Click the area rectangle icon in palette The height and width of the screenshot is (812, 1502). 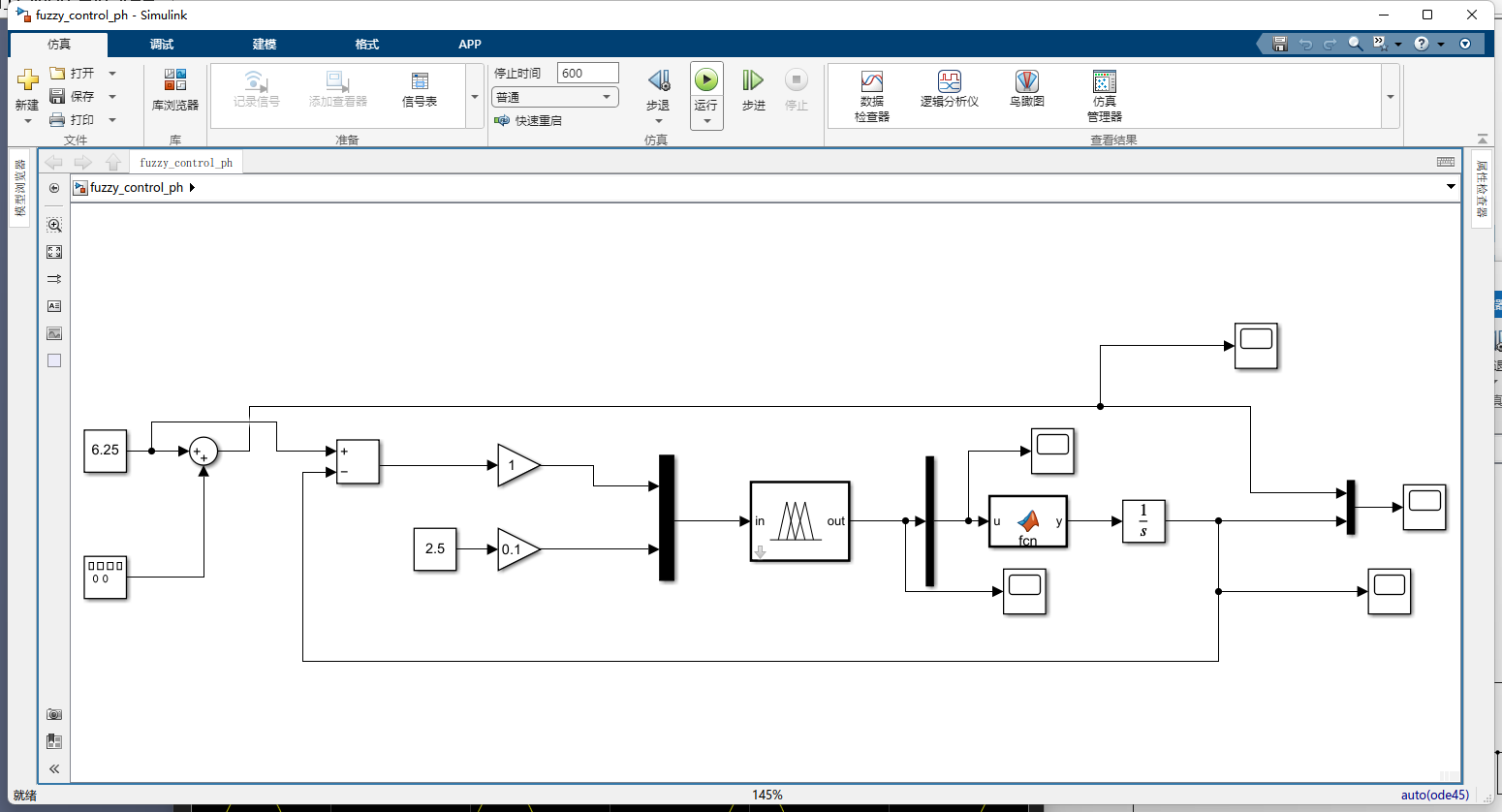point(54,360)
